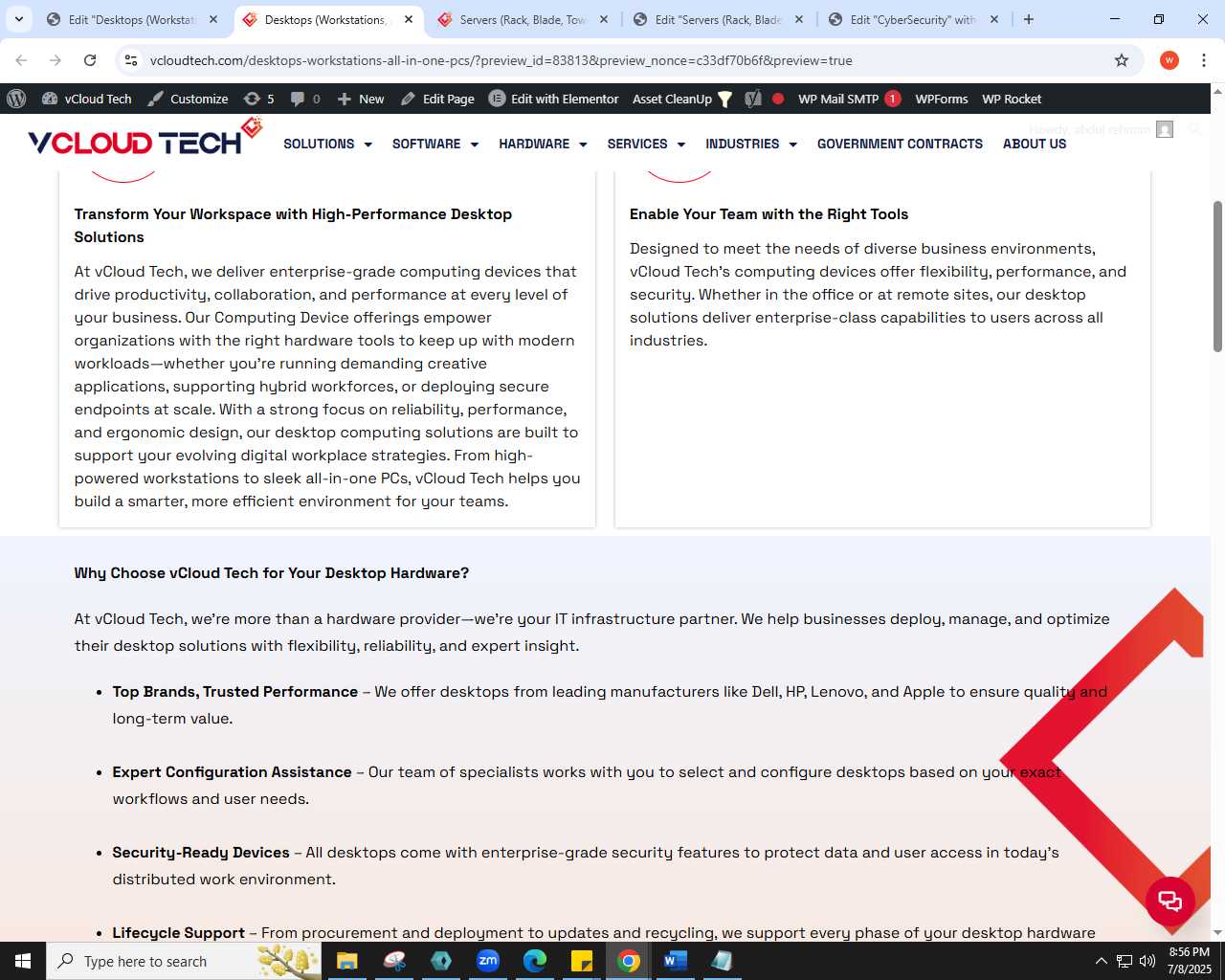
Task: Switch to Edit "Servers (Rack, Blade" tab
Action: tap(718, 19)
